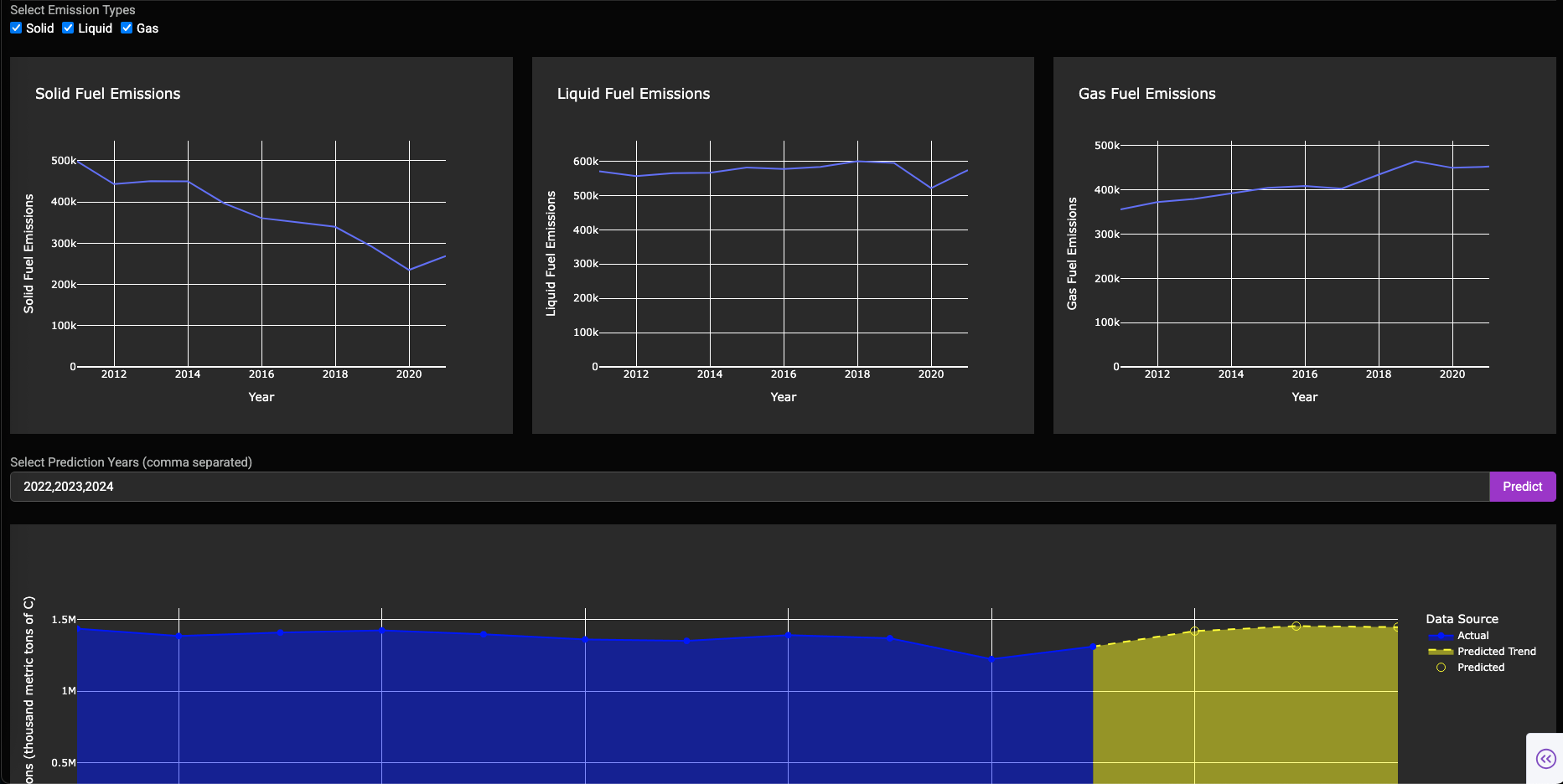This screenshot has width=1563, height=784.
Task: Hide the Predicted marker legend entry
Action: (x=1467, y=668)
